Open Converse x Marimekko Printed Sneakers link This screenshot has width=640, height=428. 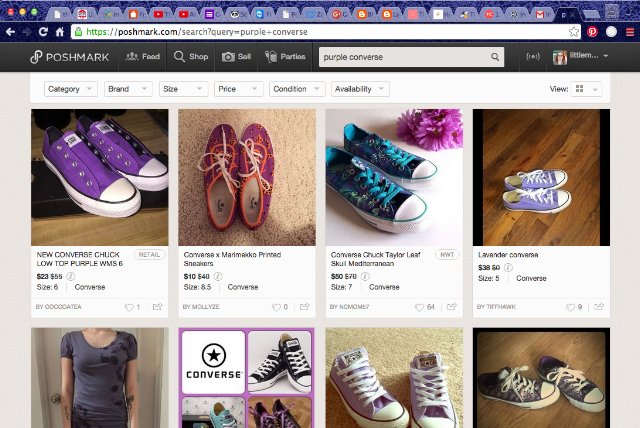coord(232,259)
